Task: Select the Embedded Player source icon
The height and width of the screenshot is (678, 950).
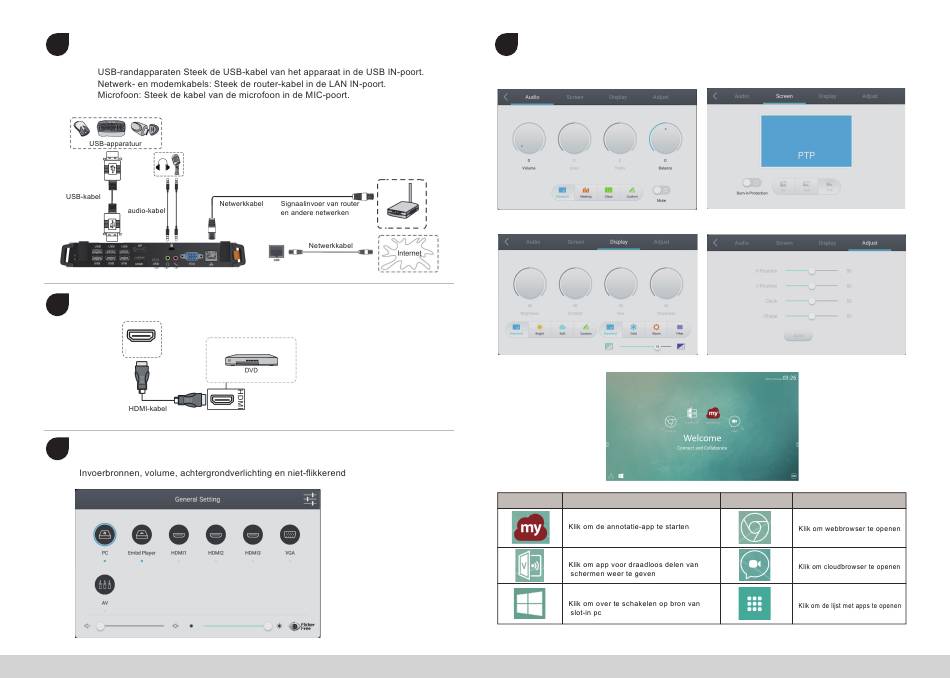Action: click(x=142, y=534)
